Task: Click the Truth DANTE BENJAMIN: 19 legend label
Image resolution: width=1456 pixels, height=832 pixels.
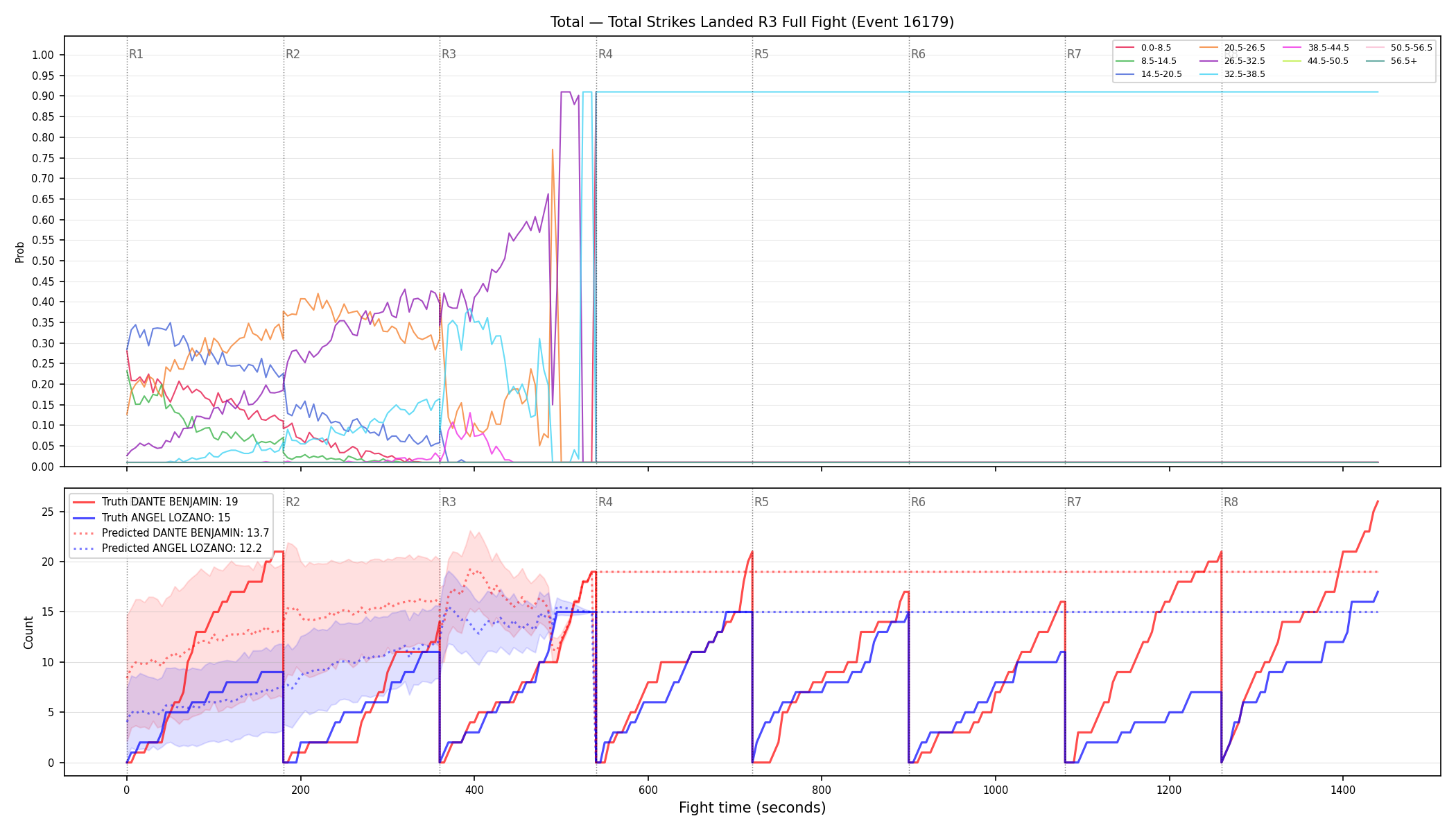Action: [x=170, y=502]
